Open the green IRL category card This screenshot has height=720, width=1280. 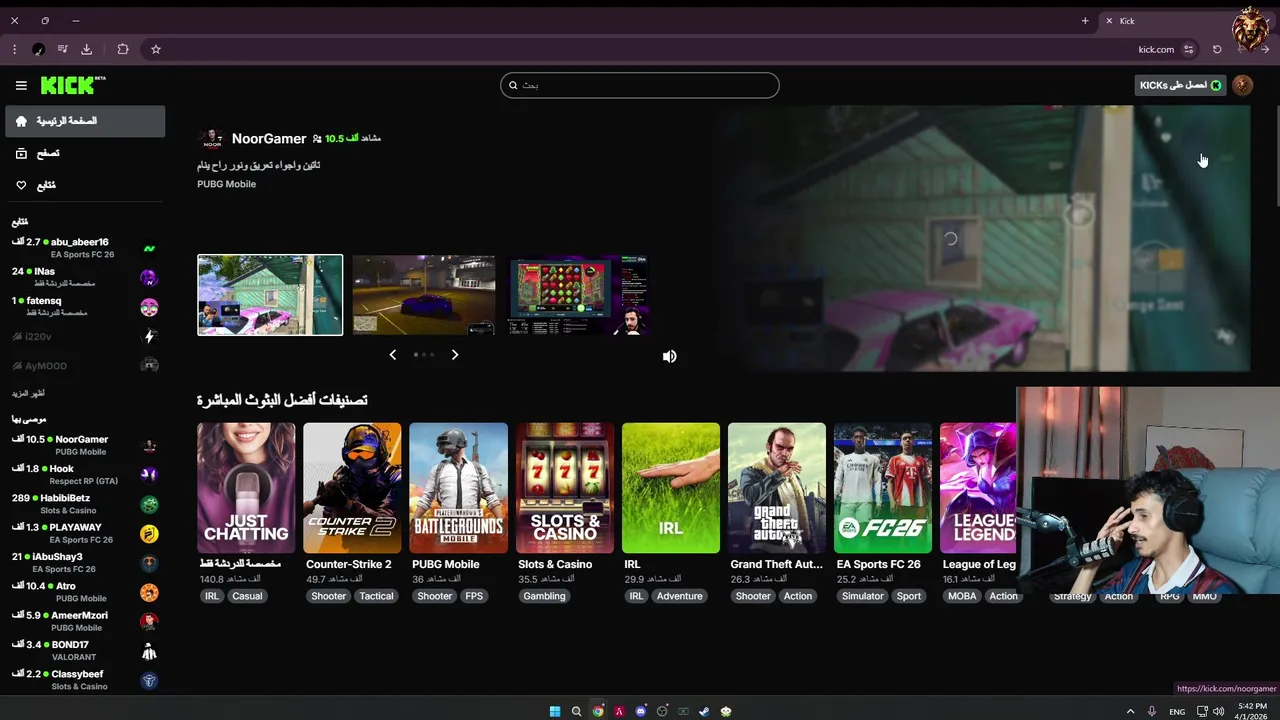click(670, 488)
